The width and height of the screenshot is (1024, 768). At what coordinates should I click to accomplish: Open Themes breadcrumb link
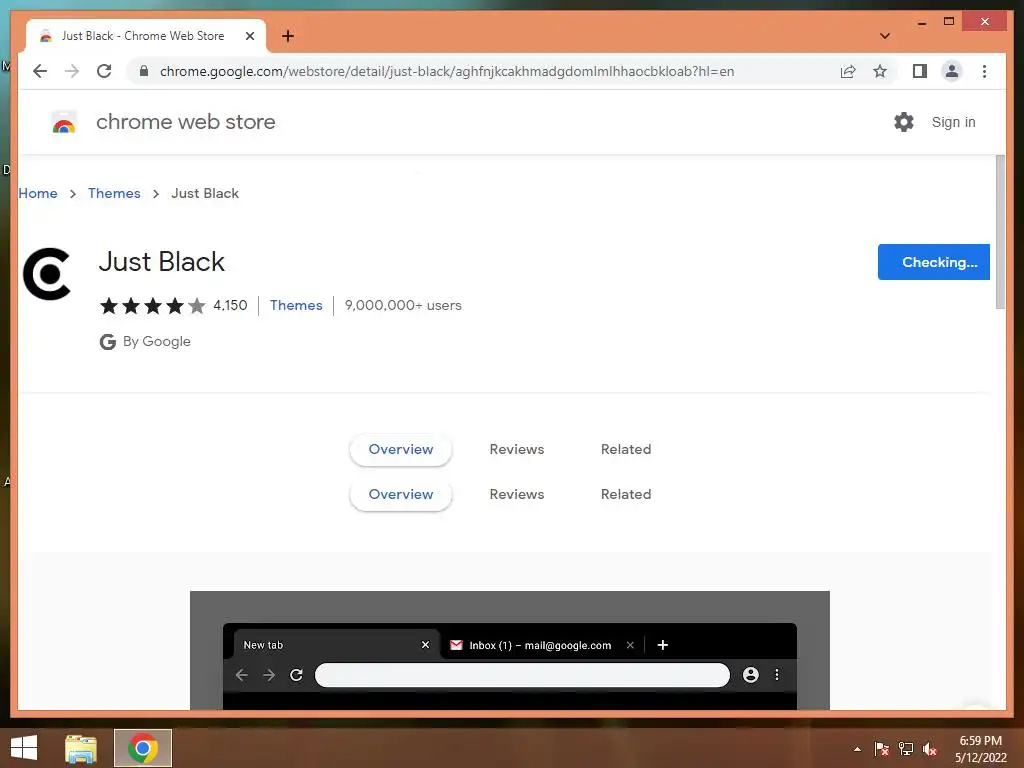pyautogui.click(x=114, y=193)
